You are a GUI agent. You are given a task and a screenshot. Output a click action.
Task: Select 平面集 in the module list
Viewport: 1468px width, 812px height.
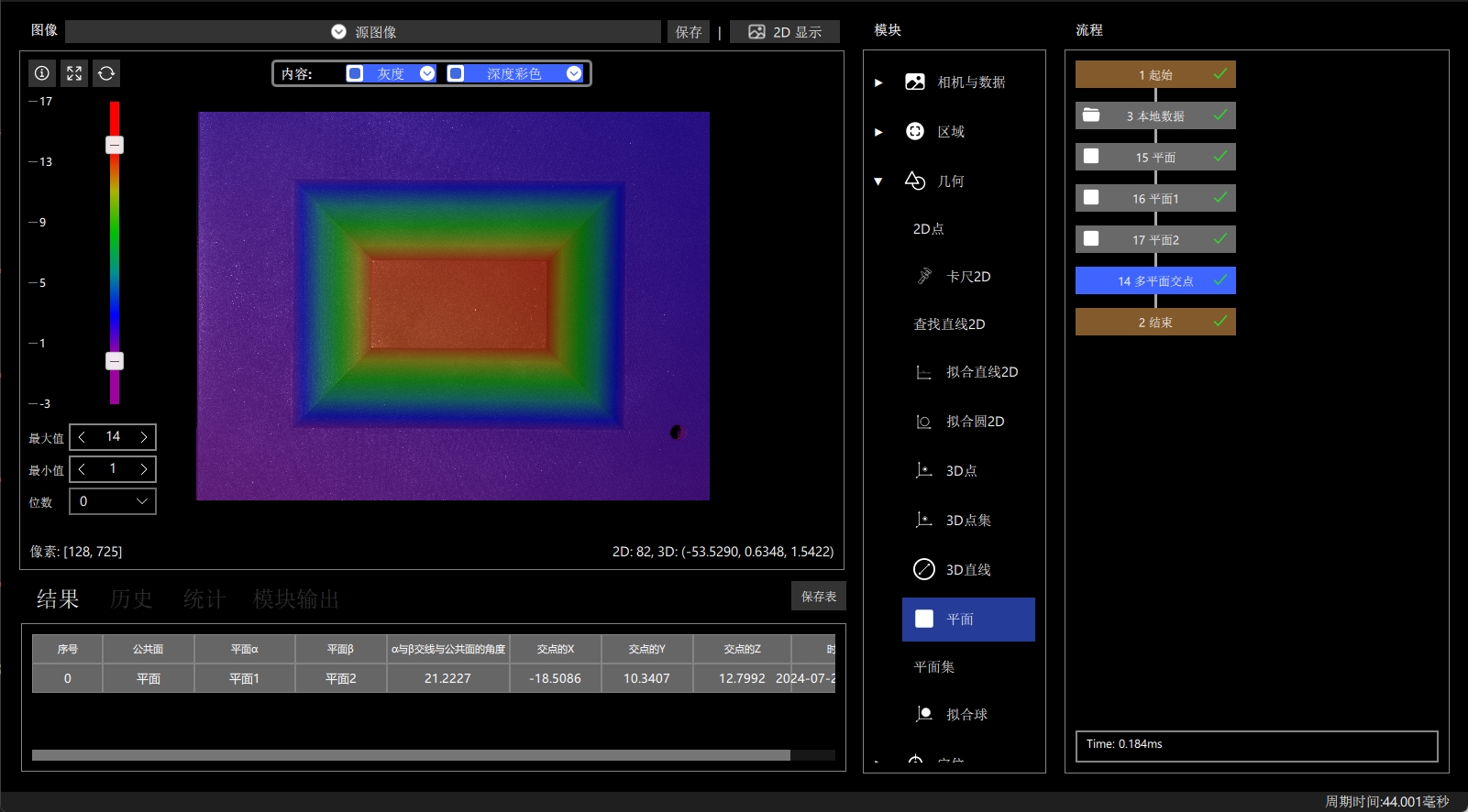point(933,666)
